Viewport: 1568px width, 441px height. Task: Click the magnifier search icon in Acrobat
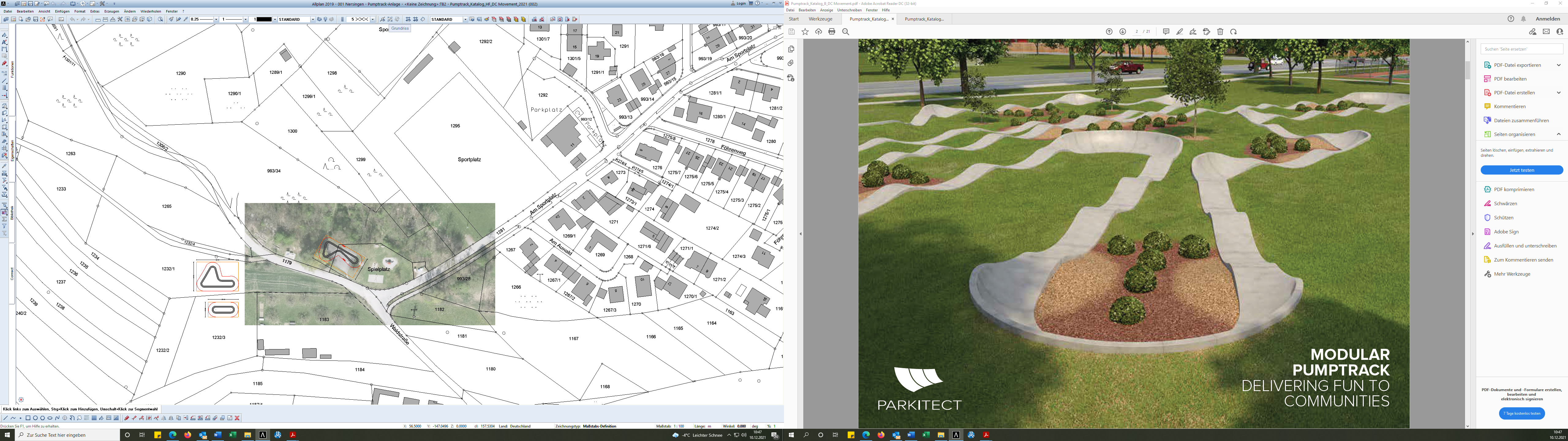click(x=846, y=32)
